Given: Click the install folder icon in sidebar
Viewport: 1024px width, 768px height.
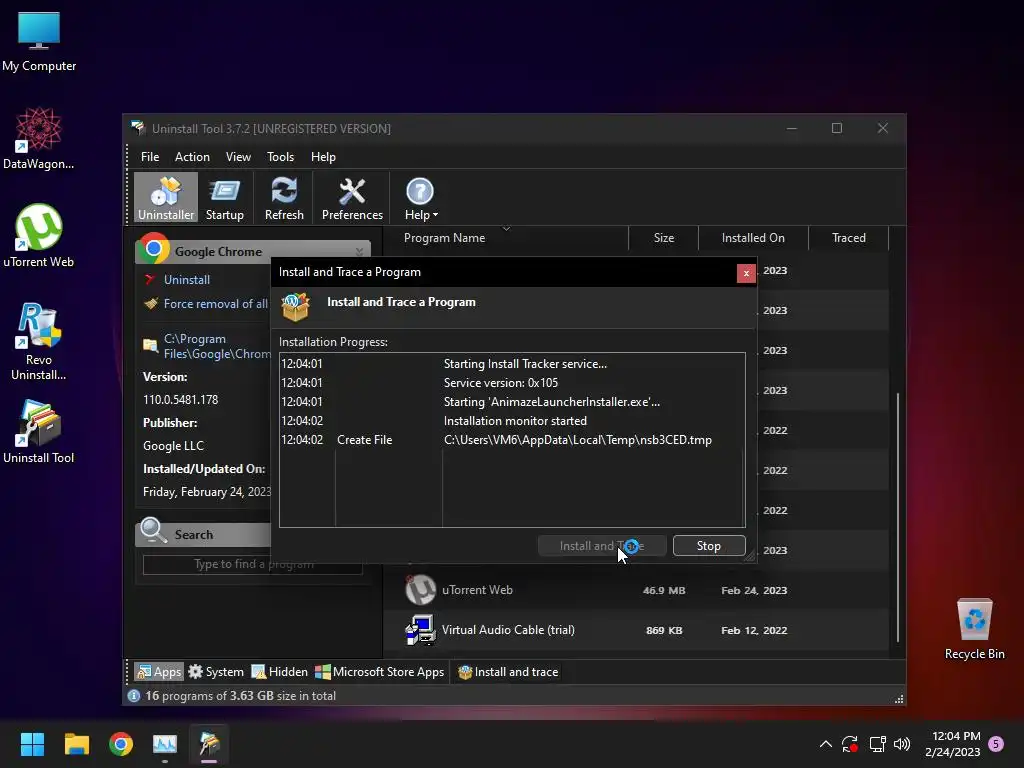Looking at the screenshot, I should pyautogui.click(x=151, y=345).
